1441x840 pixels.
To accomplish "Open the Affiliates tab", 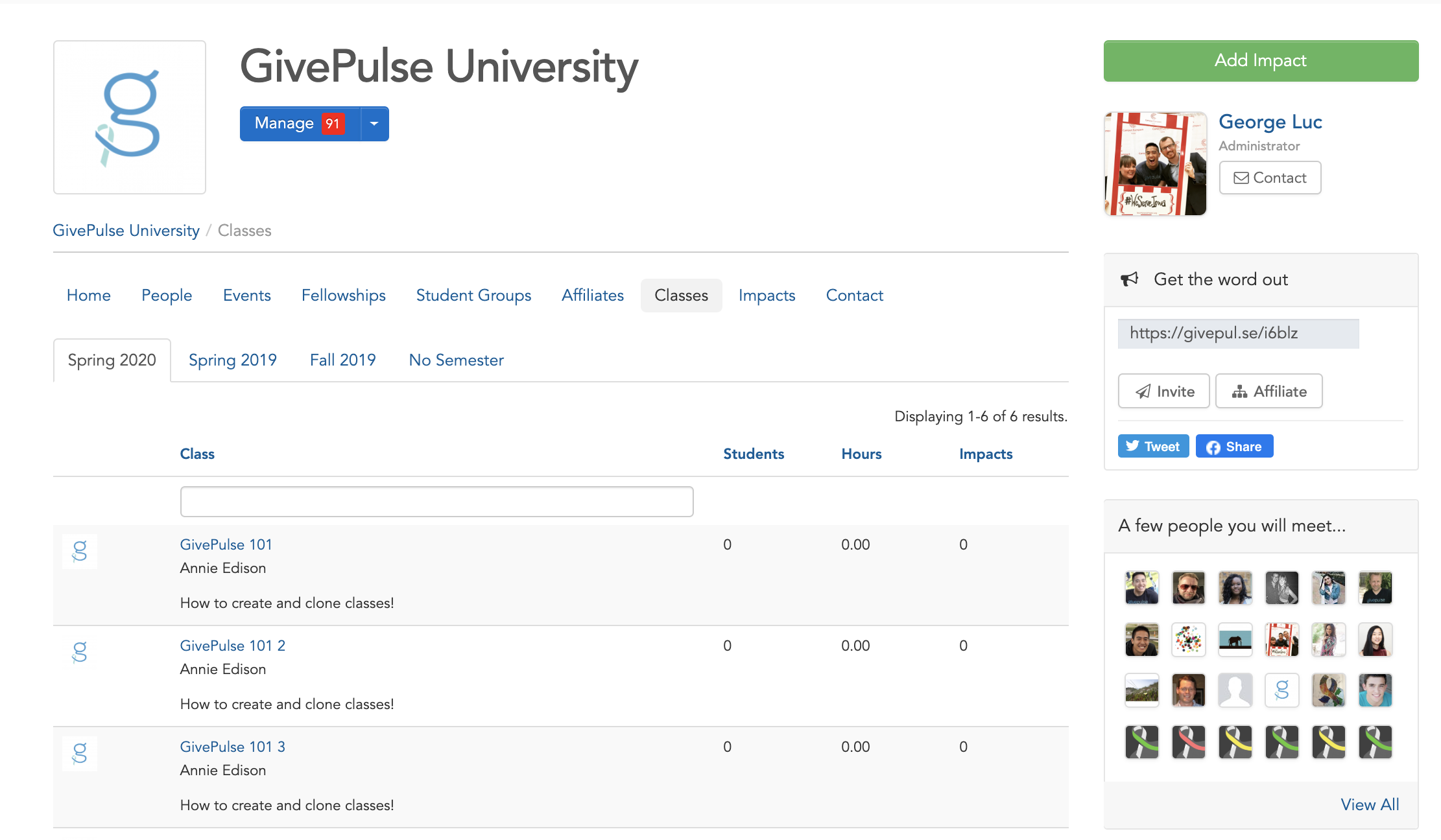I will pyautogui.click(x=593, y=296).
